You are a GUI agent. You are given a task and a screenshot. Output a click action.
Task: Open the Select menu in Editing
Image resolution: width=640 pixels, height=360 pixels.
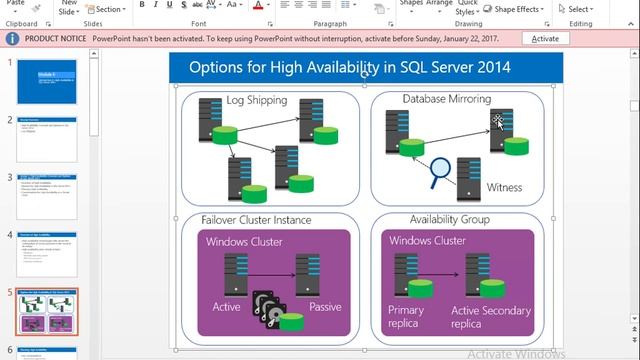[x=576, y=9]
